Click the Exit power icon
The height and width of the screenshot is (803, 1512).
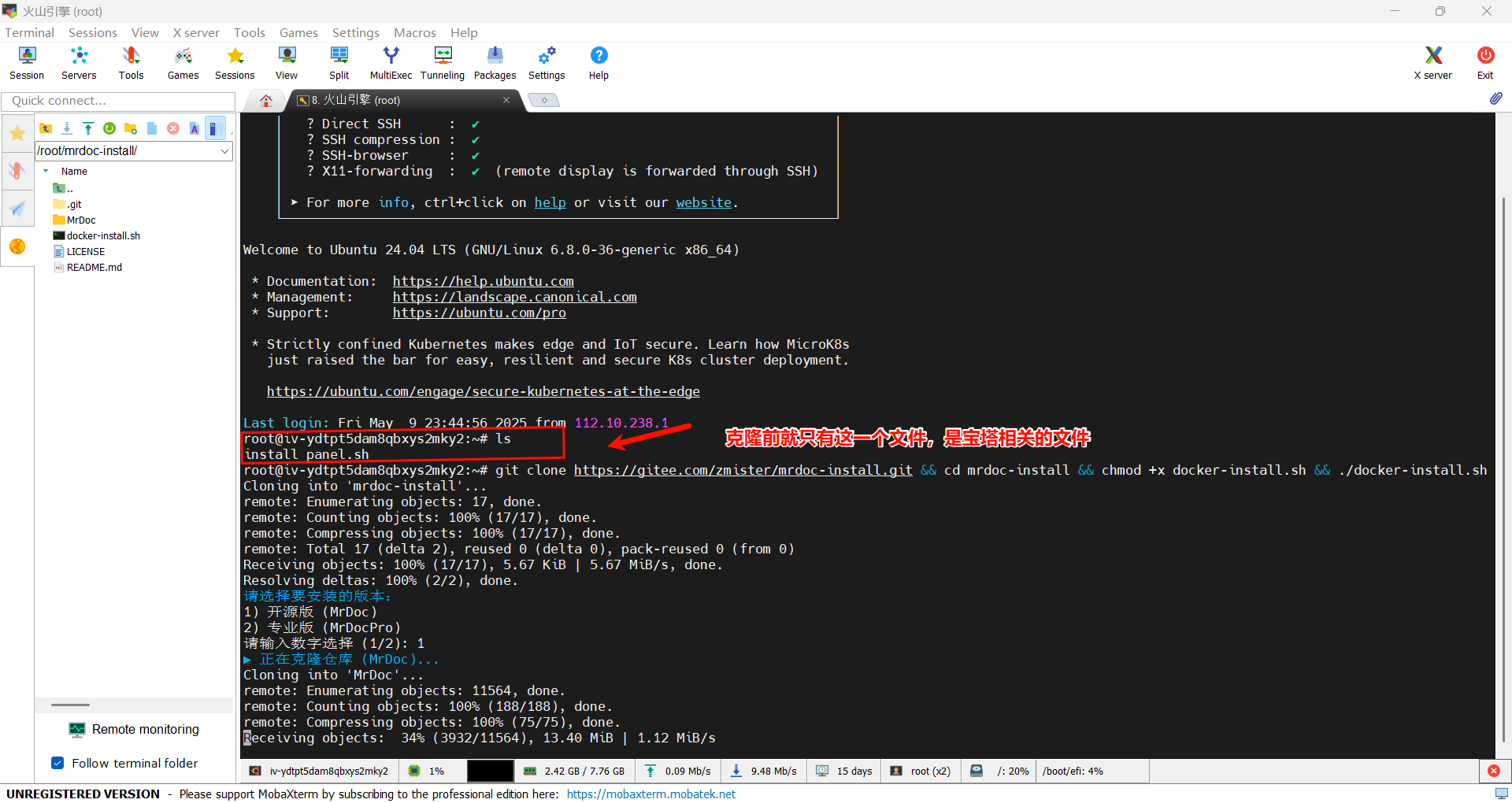(1485, 63)
